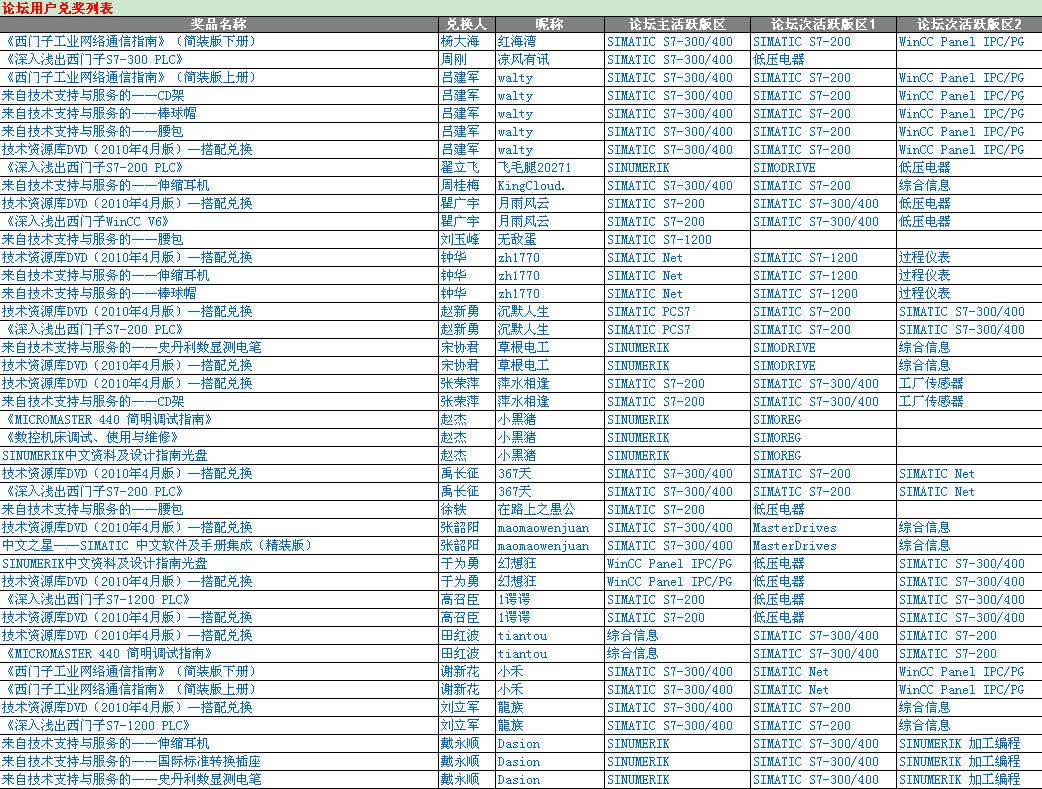Click the name cell 翟立飞
The height and width of the screenshot is (789, 1042).
[460, 167]
